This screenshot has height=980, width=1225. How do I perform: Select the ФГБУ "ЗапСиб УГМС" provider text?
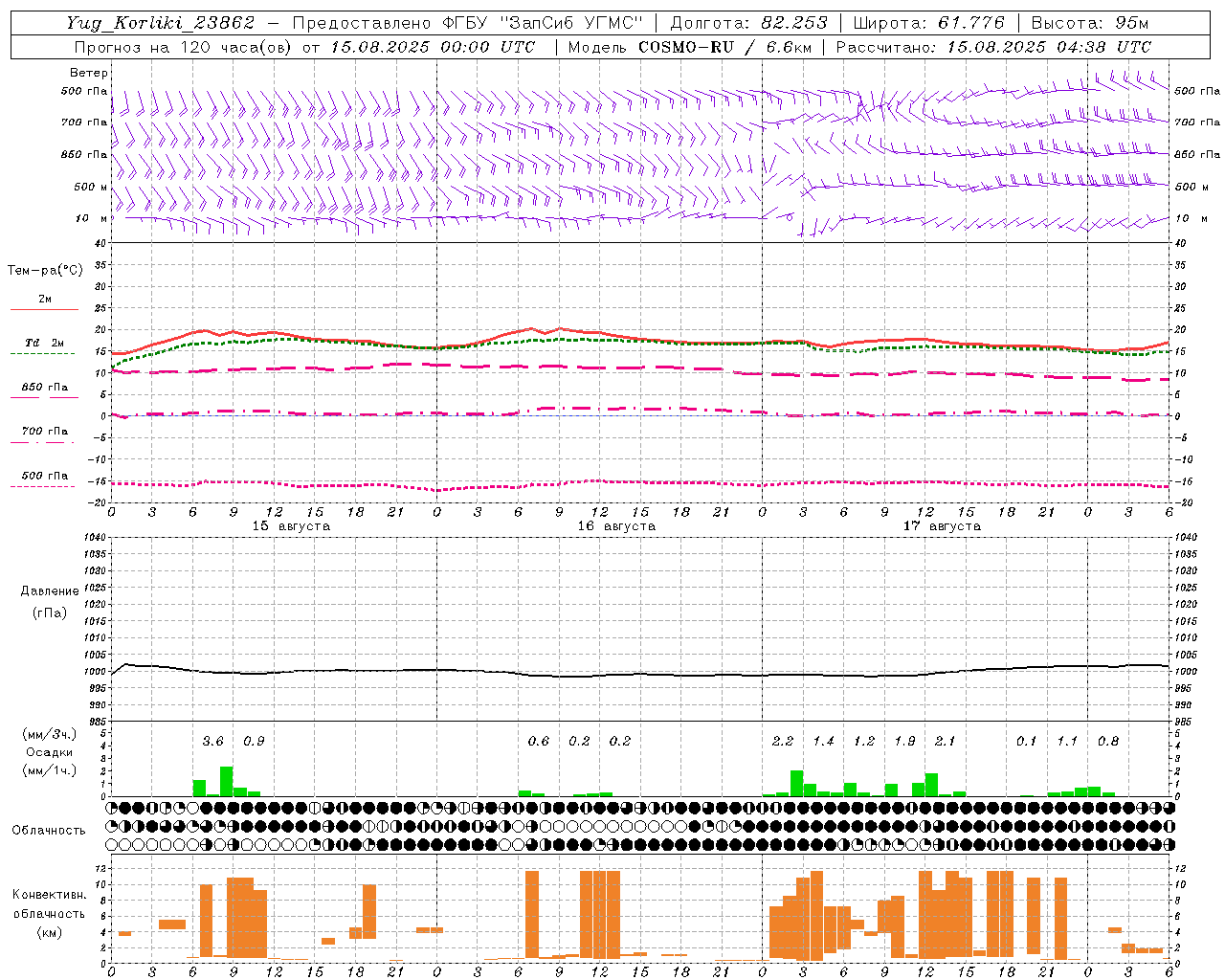coord(544,23)
